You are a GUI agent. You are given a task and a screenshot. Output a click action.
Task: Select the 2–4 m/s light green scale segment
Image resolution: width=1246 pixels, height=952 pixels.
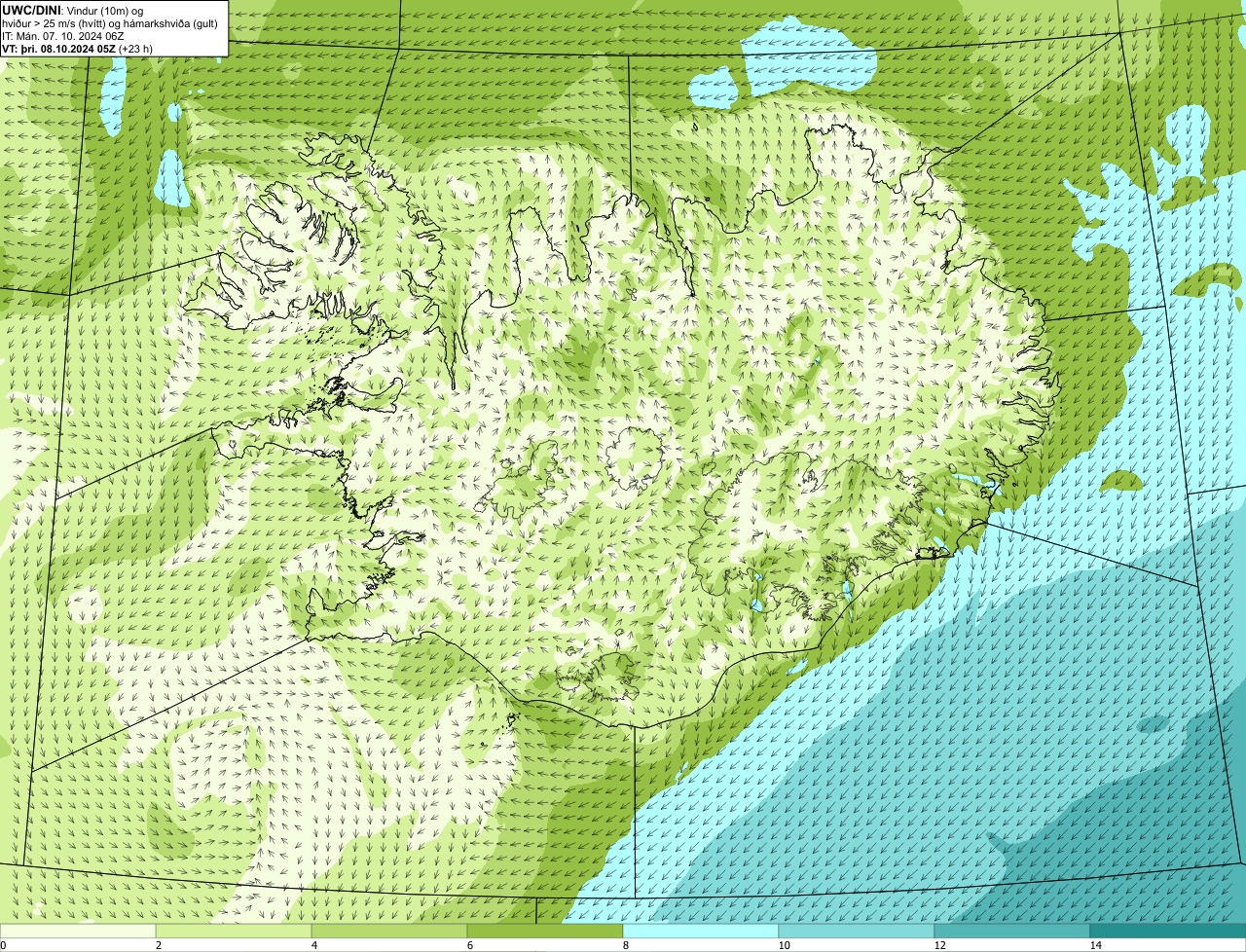(234, 931)
